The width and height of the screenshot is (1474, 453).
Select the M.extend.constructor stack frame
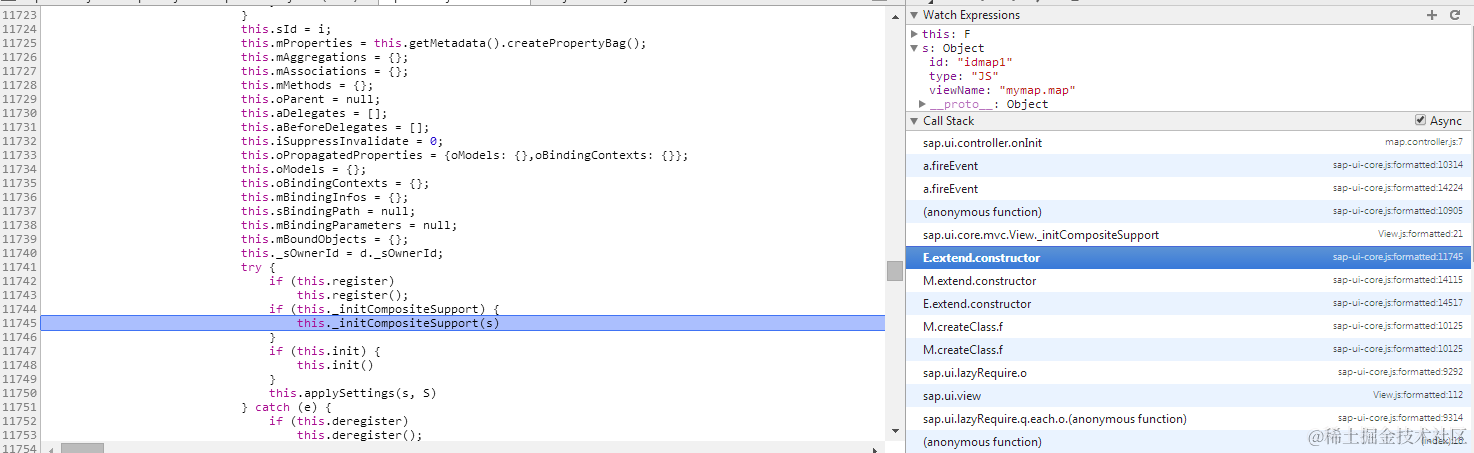point(1189,281)
